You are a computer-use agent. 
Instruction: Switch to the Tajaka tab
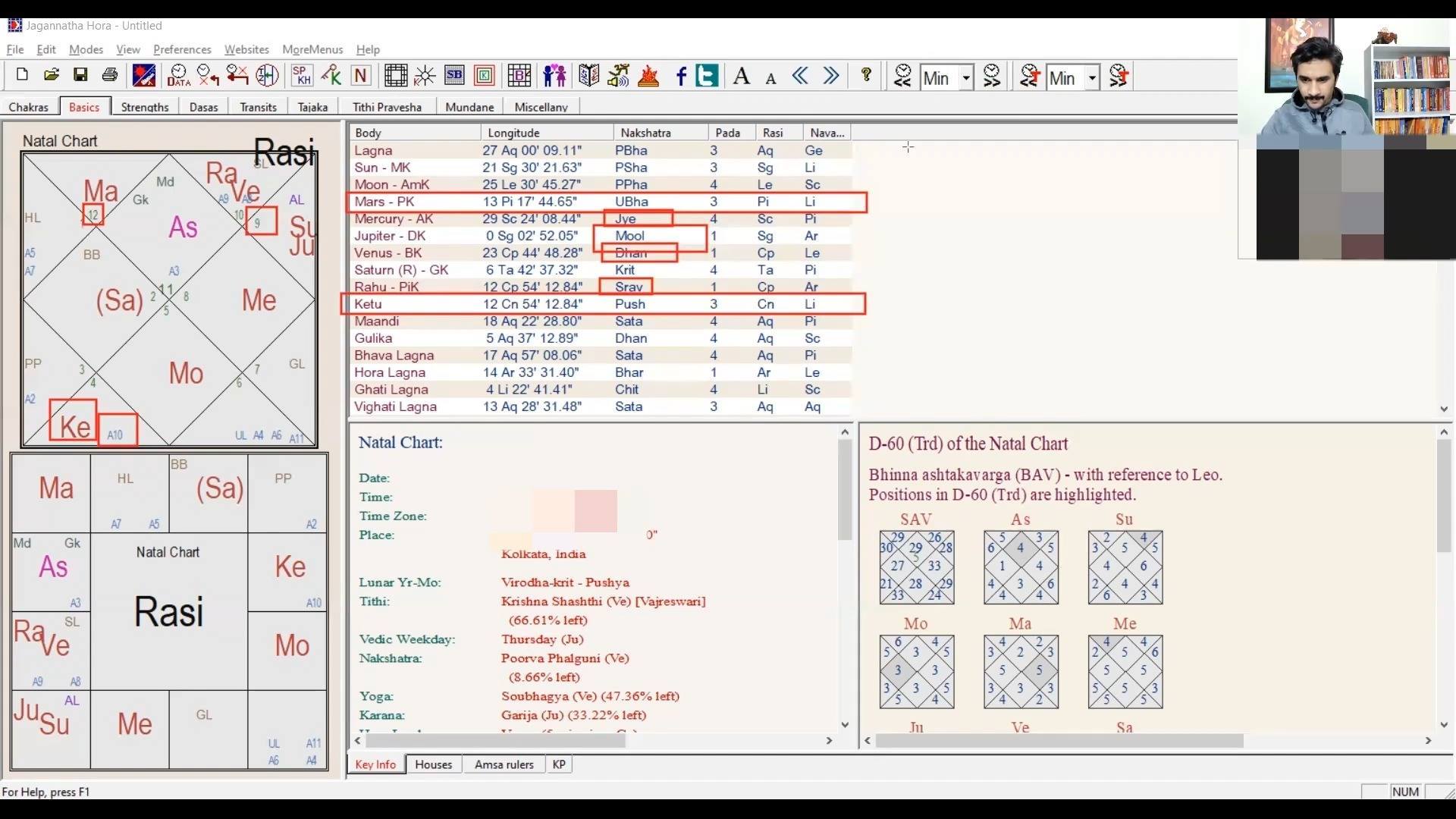pos(313,107)
